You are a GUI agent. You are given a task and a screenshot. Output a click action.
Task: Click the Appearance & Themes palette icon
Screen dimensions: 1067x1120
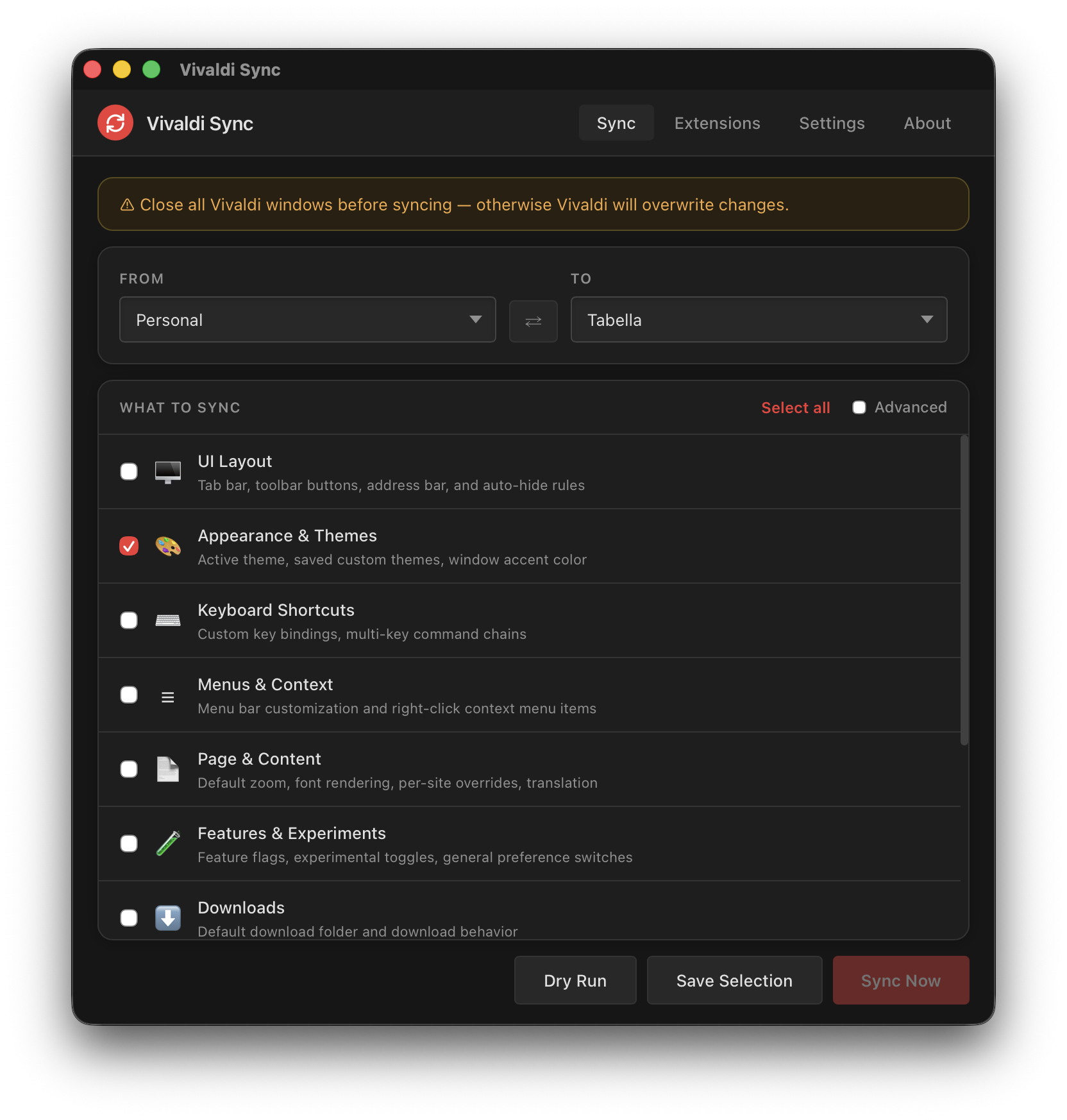tap(168, 547)
